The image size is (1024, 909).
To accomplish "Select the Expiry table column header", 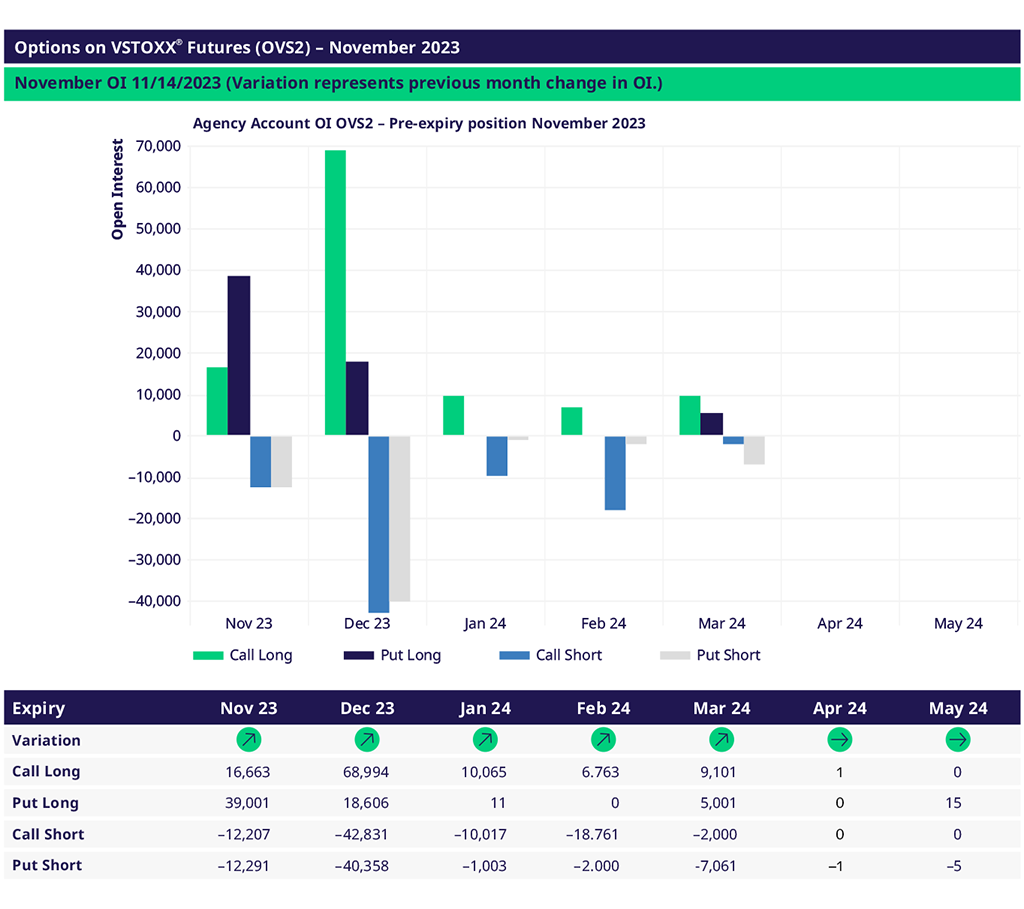I will (x=38, y=708).
